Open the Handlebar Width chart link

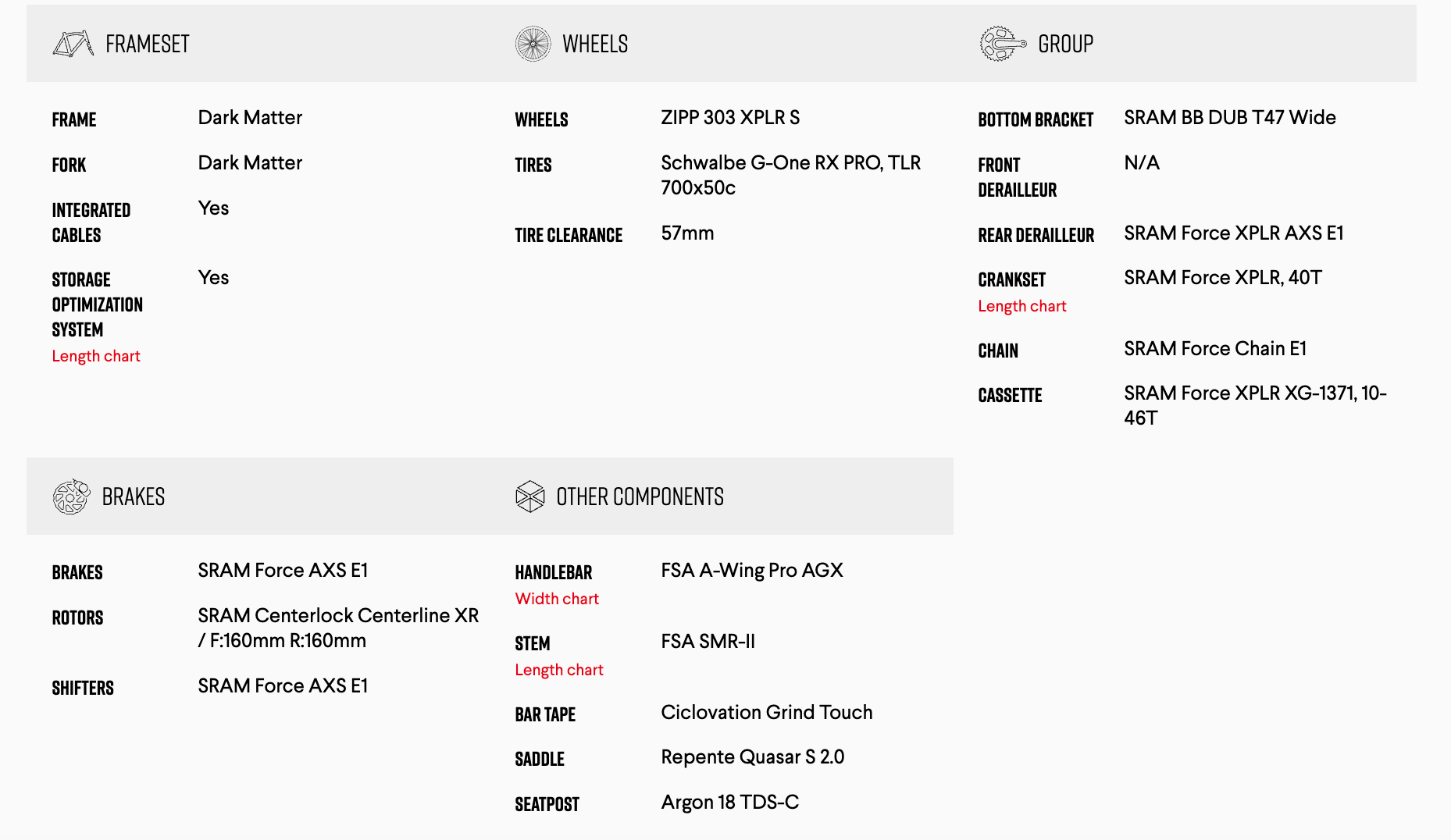tap(557, 599)
